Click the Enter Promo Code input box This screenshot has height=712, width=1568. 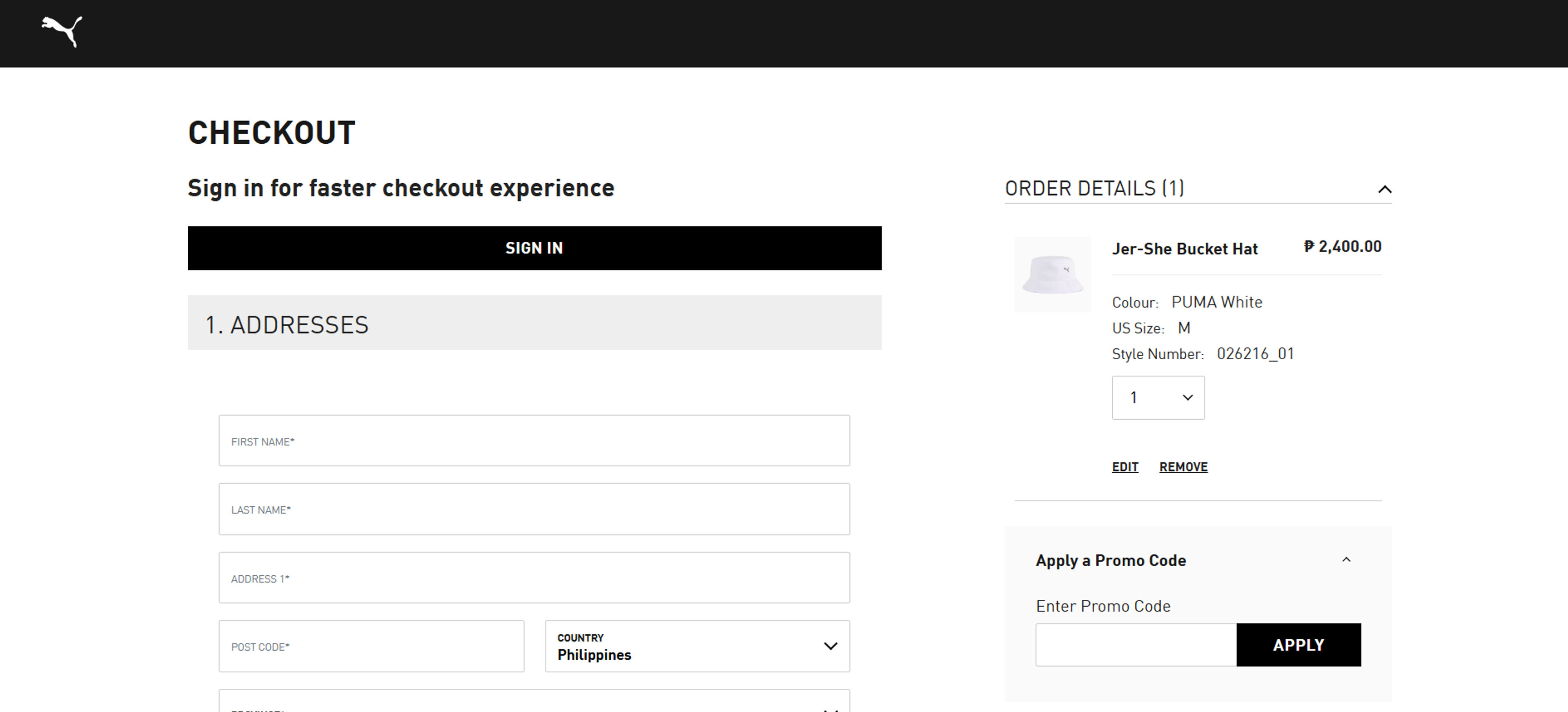click(1136, 645)
